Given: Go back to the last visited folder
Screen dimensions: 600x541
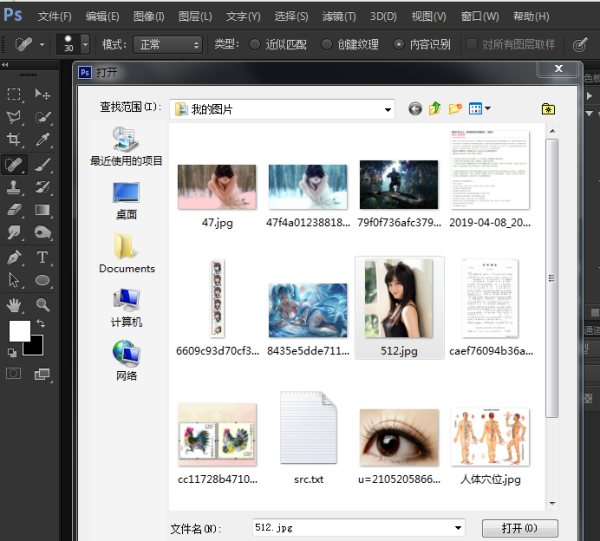Looking at the screenshot, I should point(415,109).
